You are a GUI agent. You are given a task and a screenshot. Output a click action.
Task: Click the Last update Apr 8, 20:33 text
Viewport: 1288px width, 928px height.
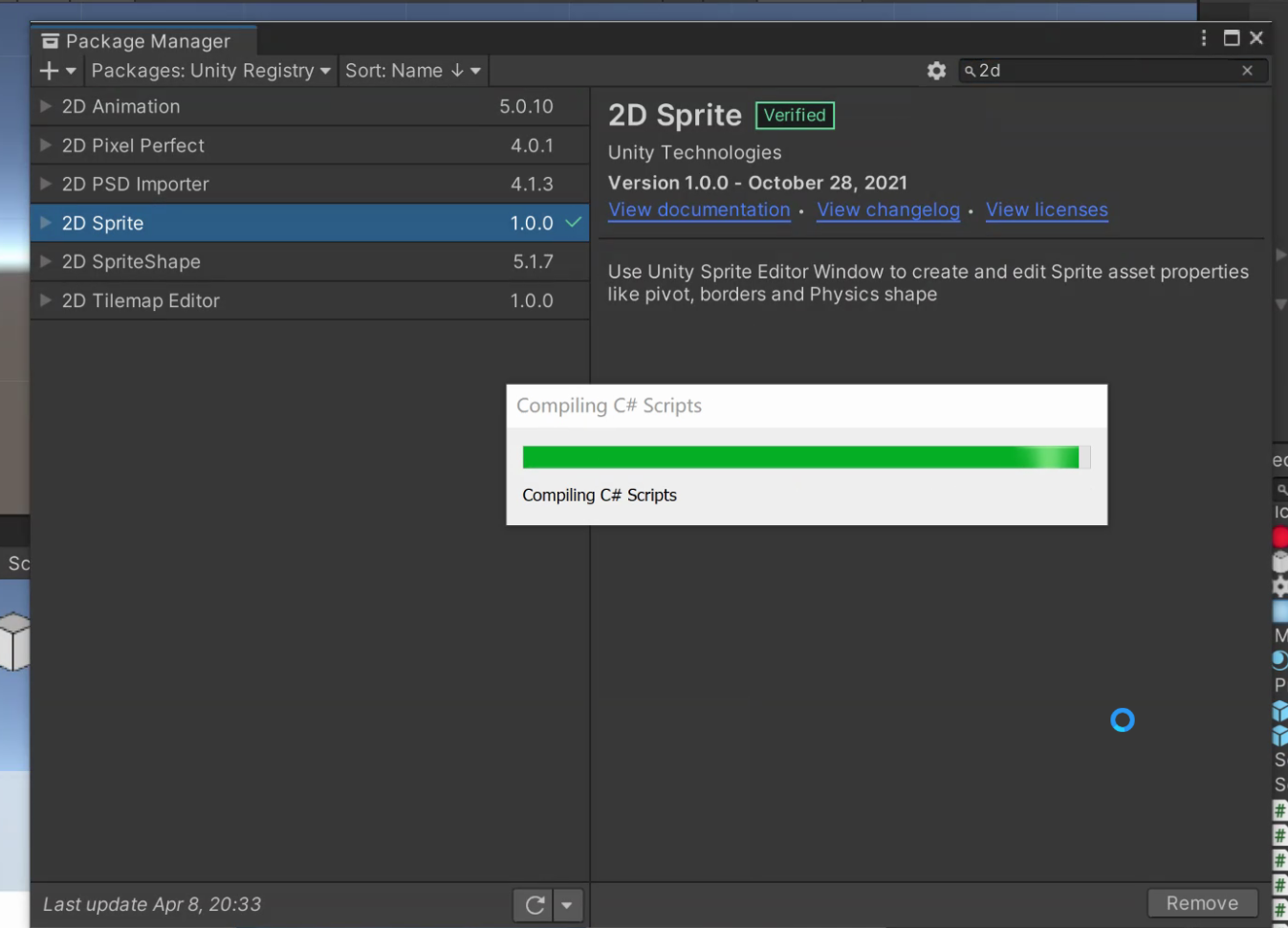(152, 904)
